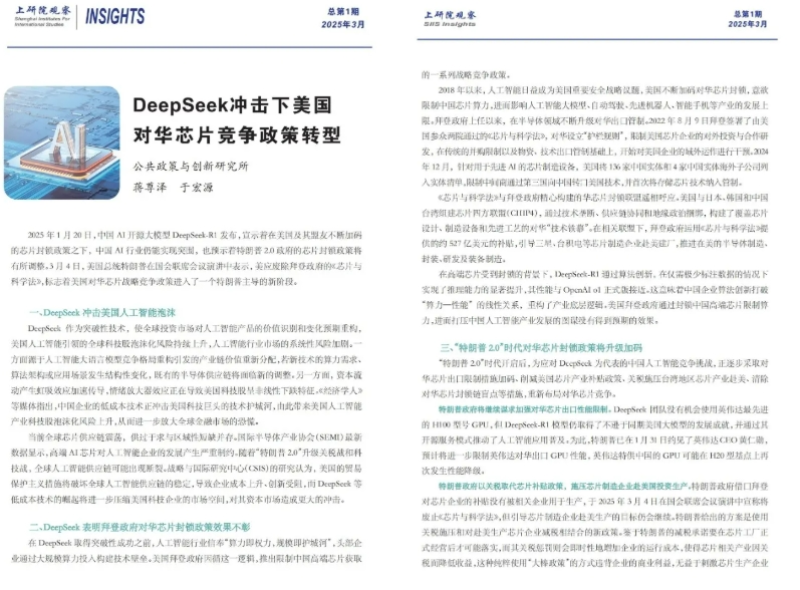Click paragraph starting "特朗普 2.0"时代开启后
The image size is (800, 590).
(595, 379)
